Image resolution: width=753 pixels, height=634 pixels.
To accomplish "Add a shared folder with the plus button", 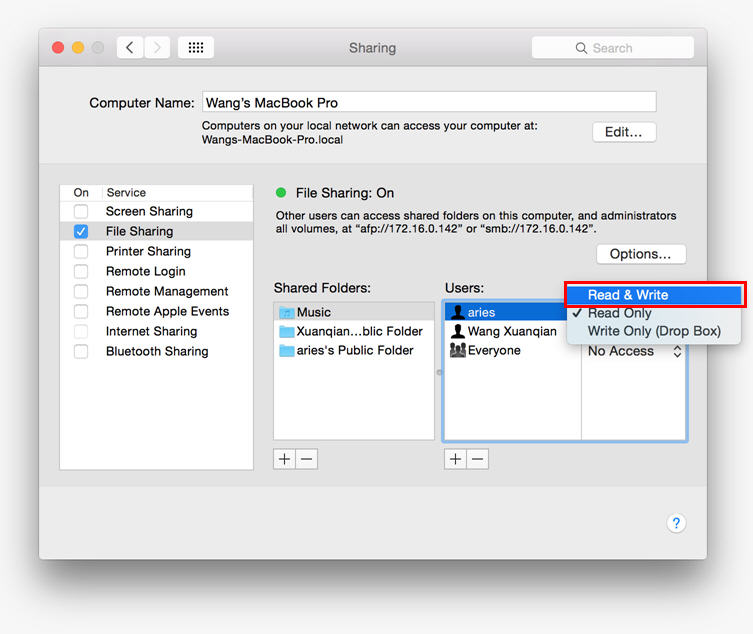I will click(284, 459).
